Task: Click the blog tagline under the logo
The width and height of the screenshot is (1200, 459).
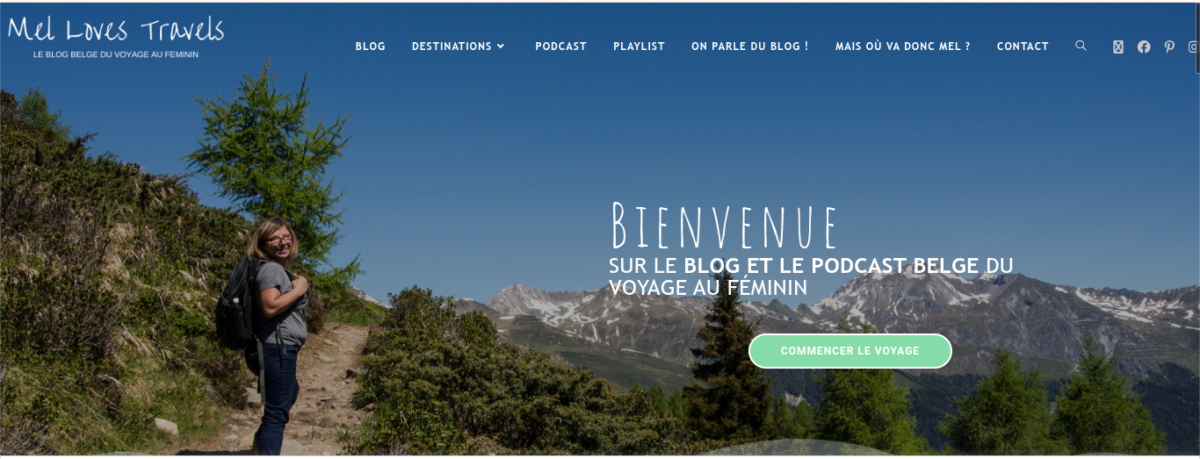Action: coord(116,54)
